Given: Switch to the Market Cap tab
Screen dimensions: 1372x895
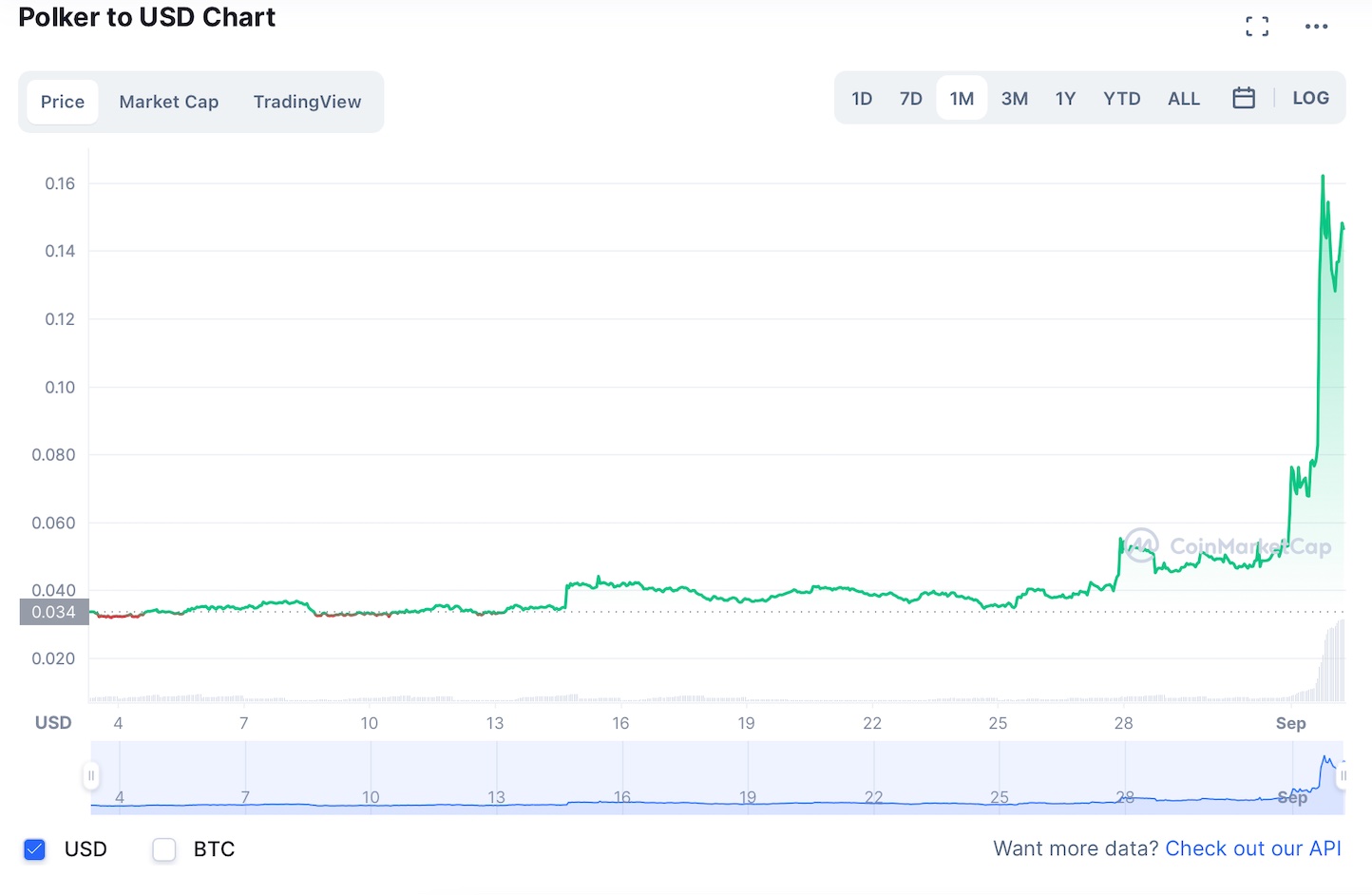Looking at the screenshot, I should click(x=169, y=102).
